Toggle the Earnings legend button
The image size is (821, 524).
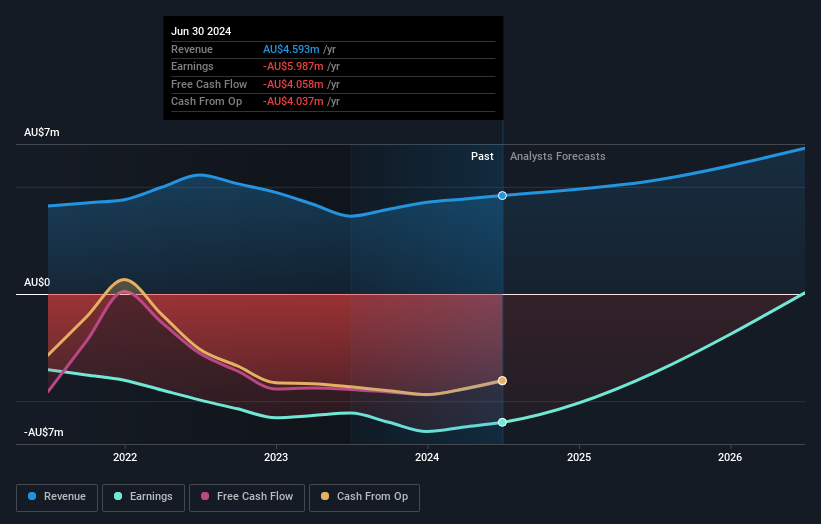(143, 497)
